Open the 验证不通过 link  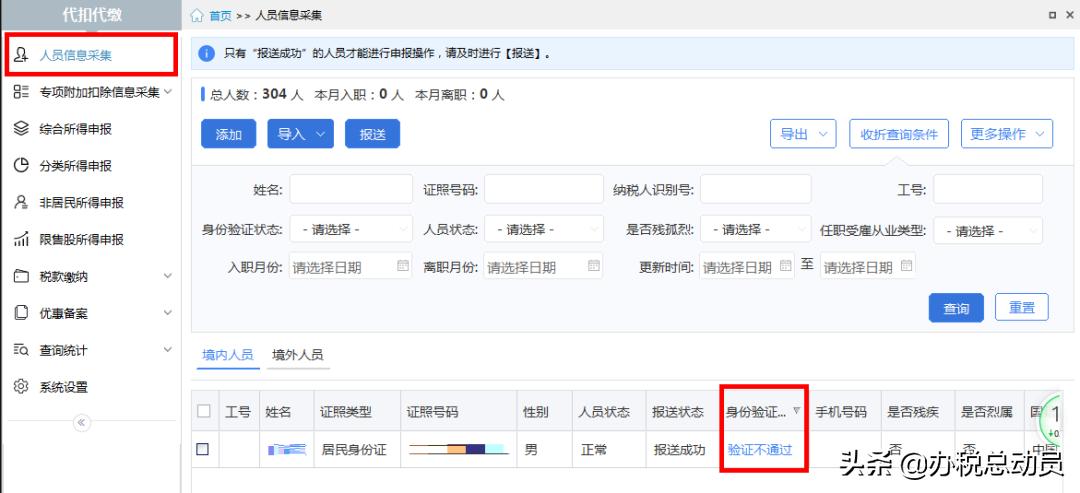760,450
